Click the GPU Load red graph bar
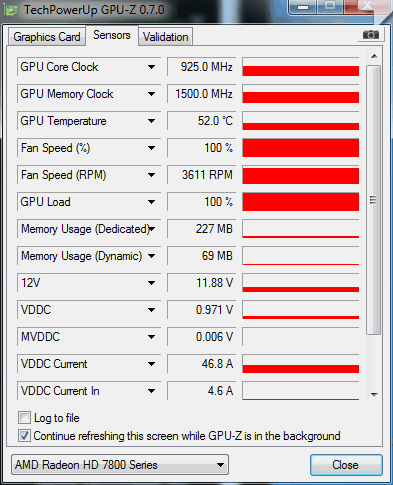The width and height of the screenshot is (393, 485). [301, 202]
